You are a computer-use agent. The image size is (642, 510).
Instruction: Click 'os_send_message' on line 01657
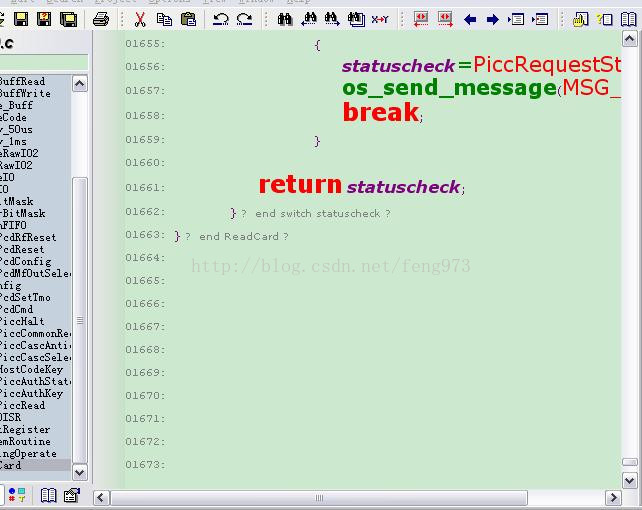coord(449,88)
